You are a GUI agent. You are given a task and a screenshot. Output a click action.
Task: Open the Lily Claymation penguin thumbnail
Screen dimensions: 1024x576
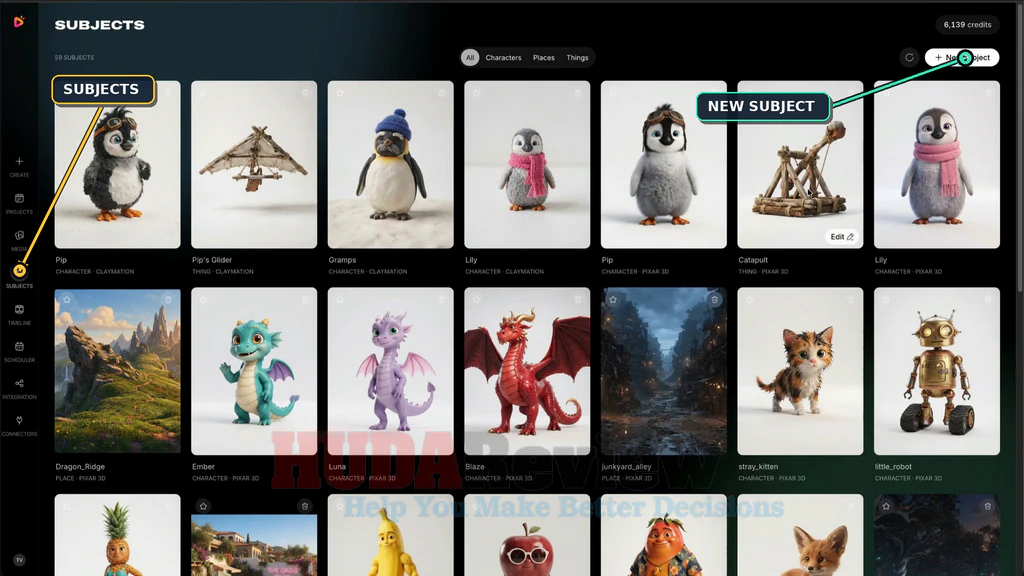[x=527, y=165]
